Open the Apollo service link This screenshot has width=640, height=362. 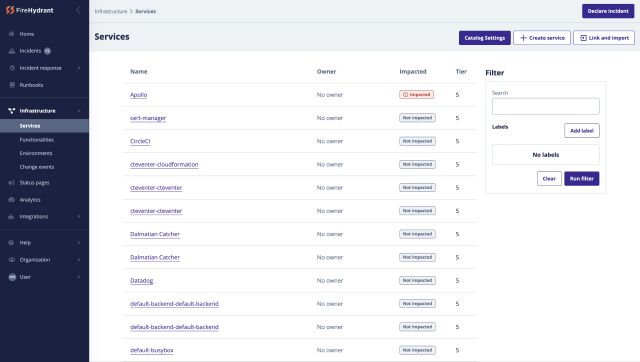coord(138,95)
